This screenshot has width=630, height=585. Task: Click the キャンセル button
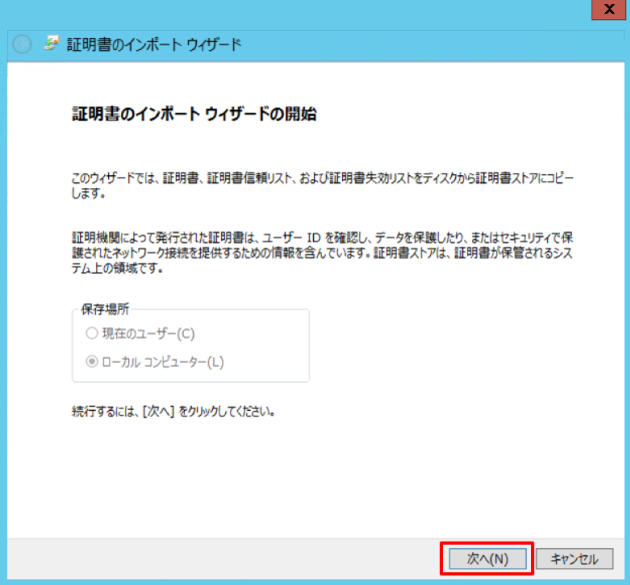click(575, 558)
